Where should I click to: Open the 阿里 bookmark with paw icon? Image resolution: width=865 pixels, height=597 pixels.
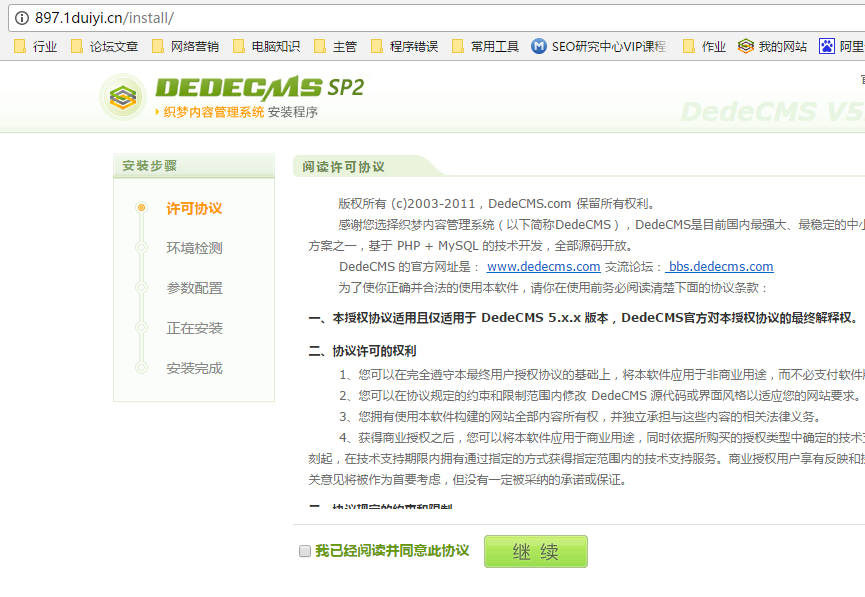coord(842,46)
